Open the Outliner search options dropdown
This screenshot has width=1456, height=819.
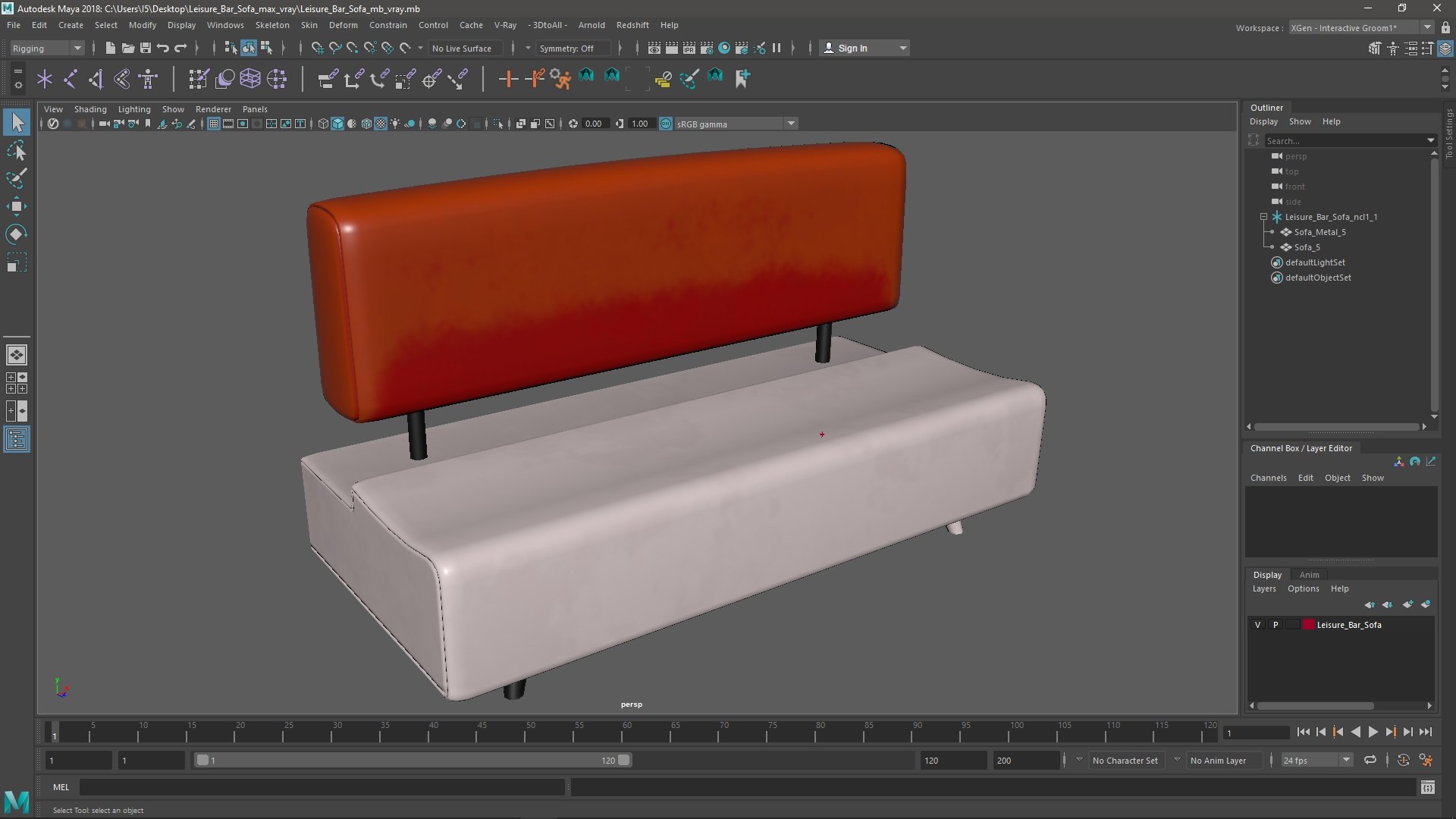tap(1431, 140)
